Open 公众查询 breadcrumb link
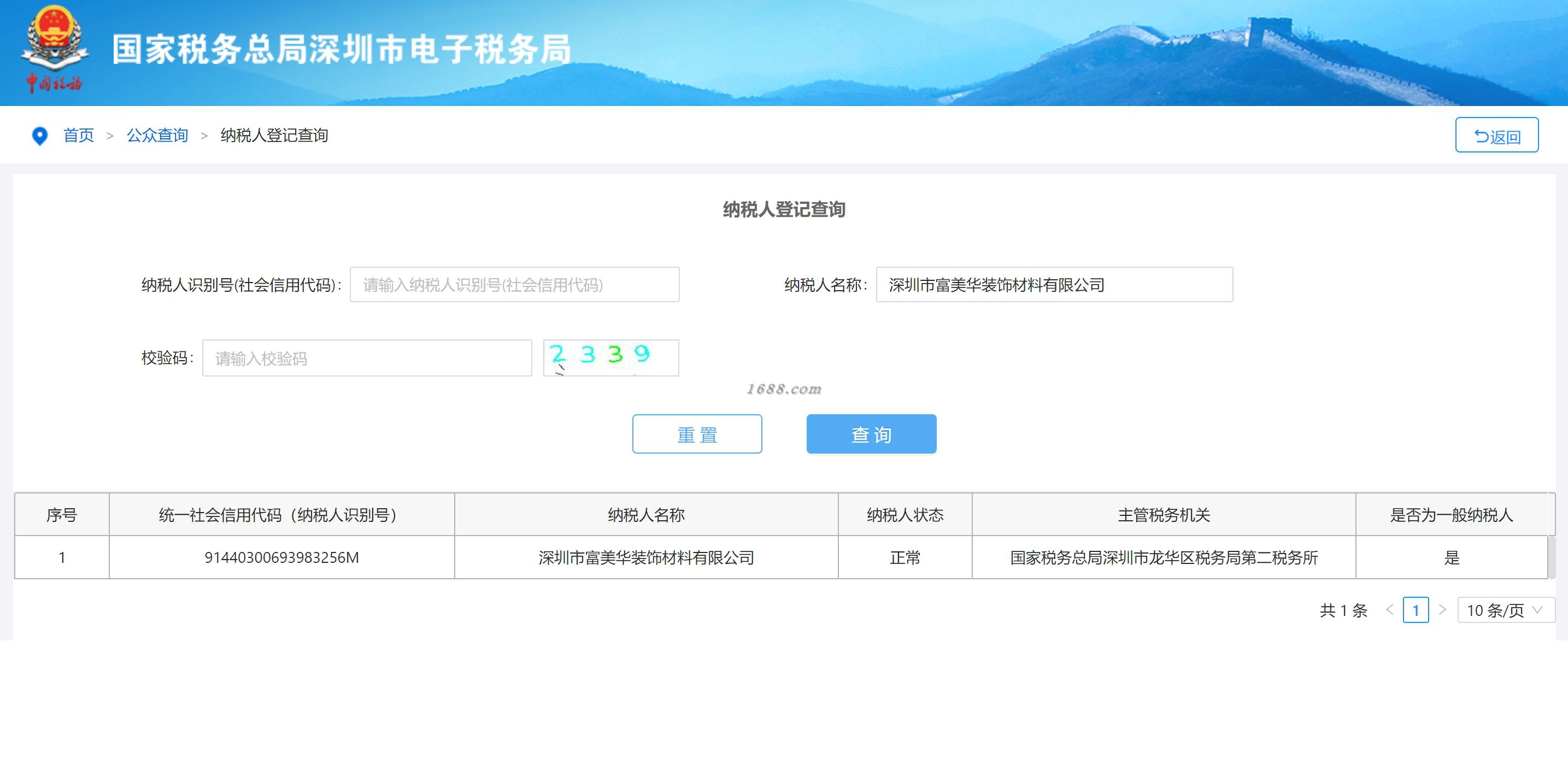Screen dimensions: 1568x776 click(x=157, y=135)
